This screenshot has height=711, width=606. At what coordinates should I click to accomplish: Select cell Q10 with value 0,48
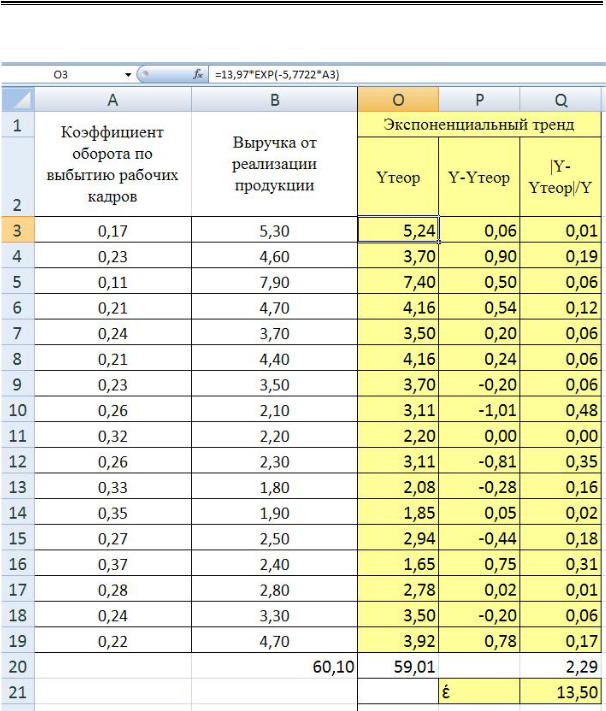561,410
